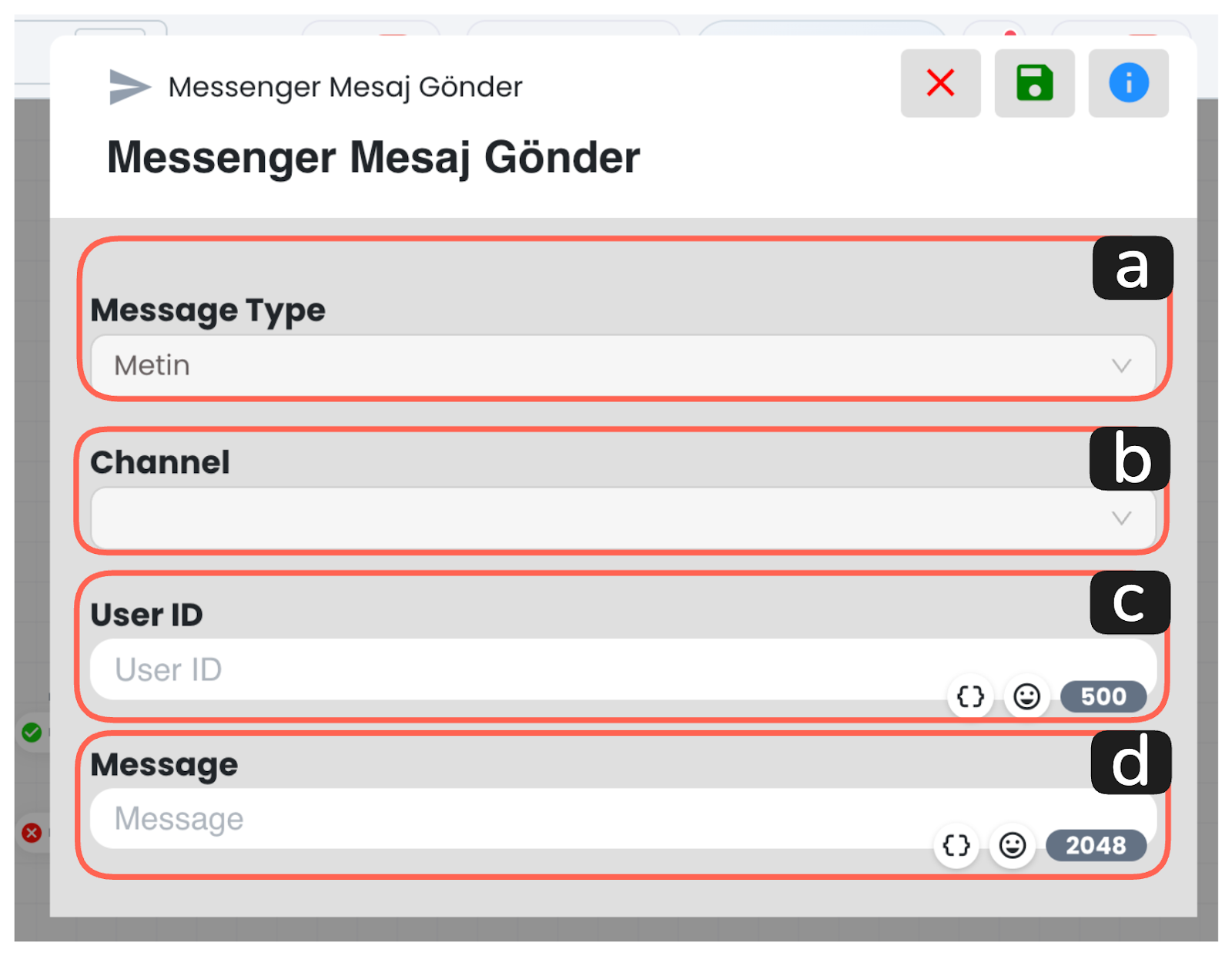Close the dialog with the red X
The image size is (1232, 956).
point(940,83)
